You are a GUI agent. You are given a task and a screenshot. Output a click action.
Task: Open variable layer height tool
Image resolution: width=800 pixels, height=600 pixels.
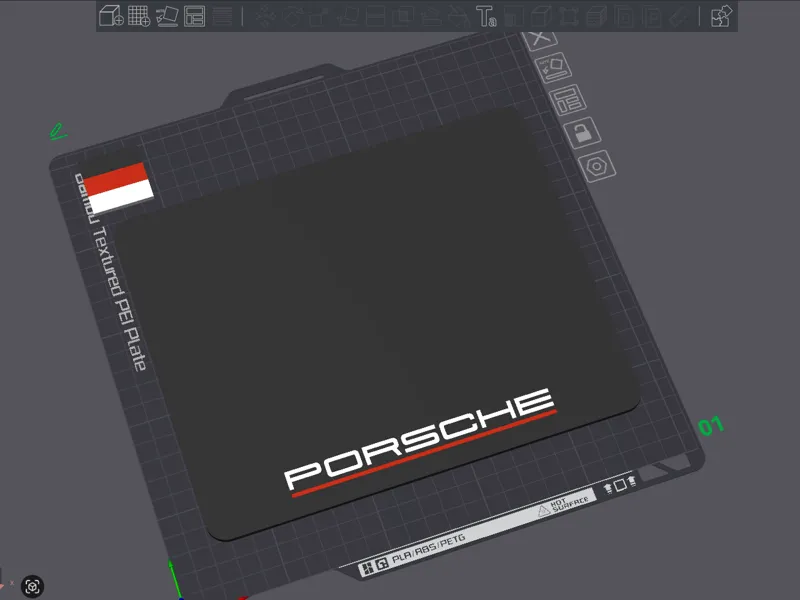pos(222,16)
